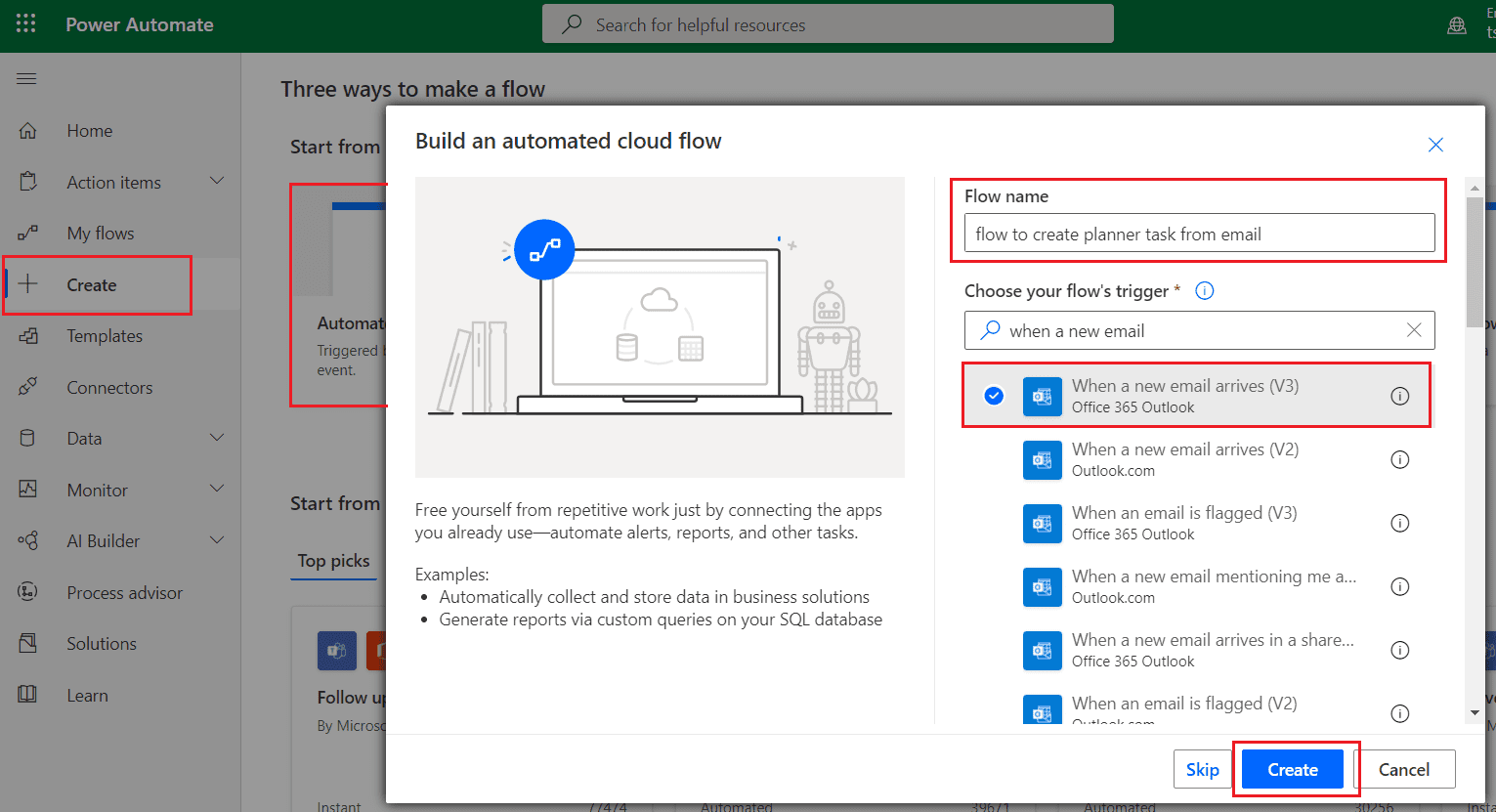The height and width of the screenshot is (812, 1496).
Task: Click the Create button to build the flow
Action: click(1294, 769)
